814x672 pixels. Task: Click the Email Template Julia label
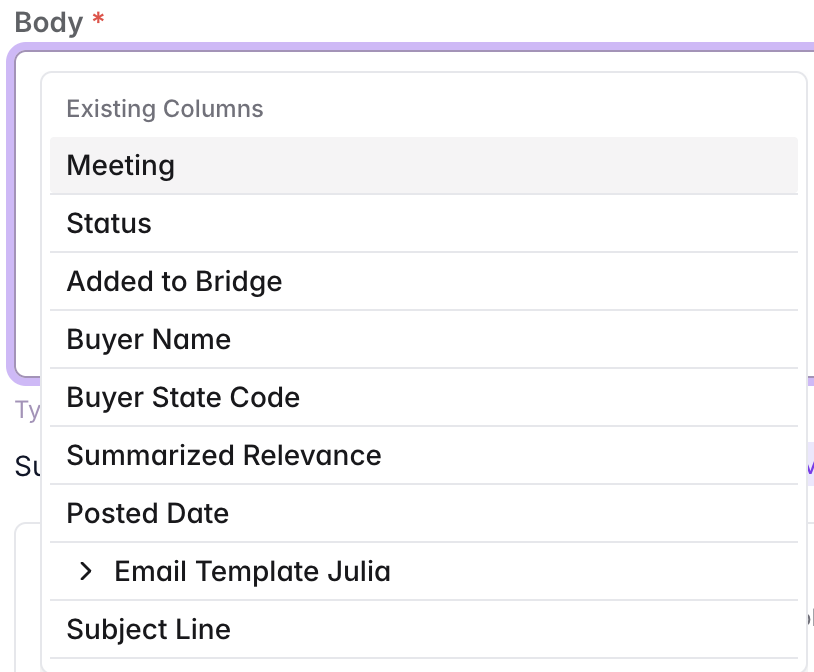click(252, 571)
